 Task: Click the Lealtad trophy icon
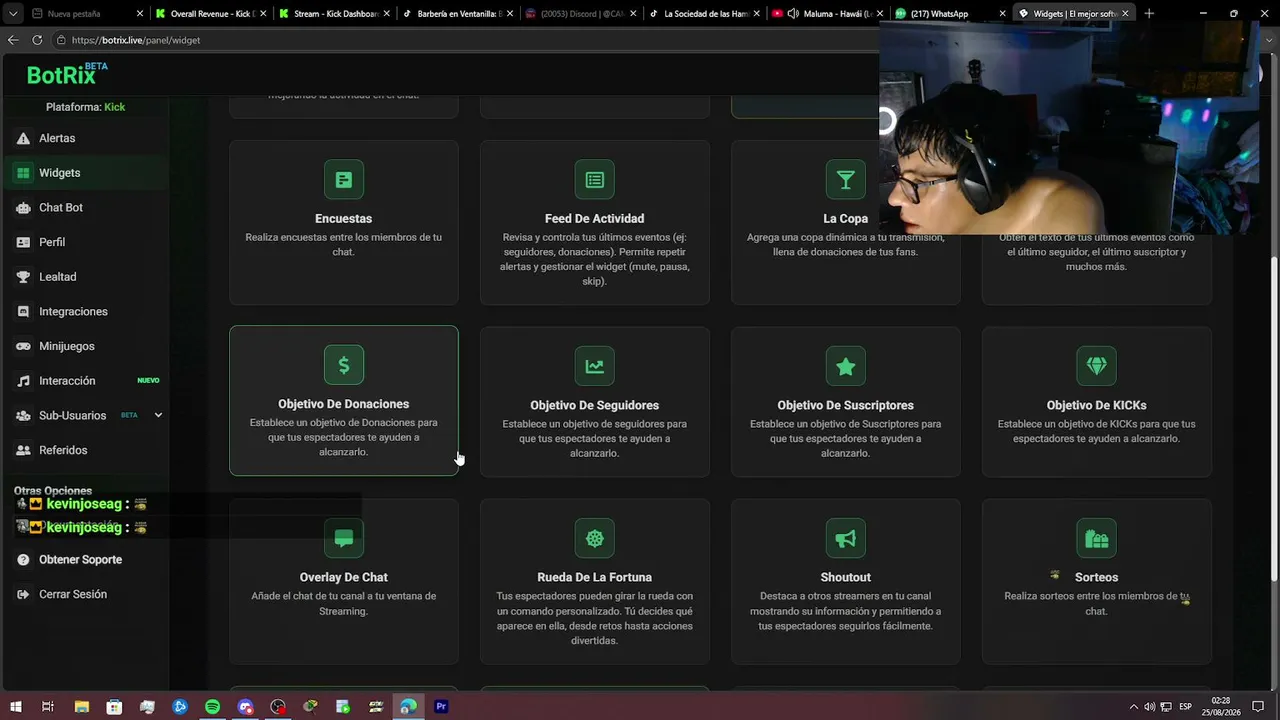(23, 277)
